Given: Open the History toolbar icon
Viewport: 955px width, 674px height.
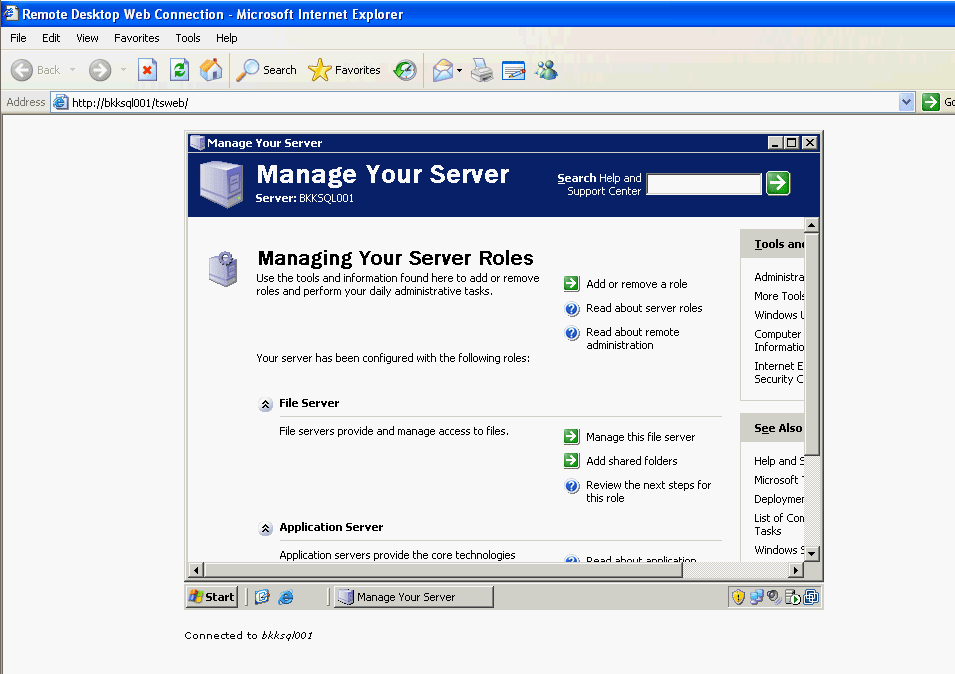Looking at the screenshot, I should pos(405,70).
